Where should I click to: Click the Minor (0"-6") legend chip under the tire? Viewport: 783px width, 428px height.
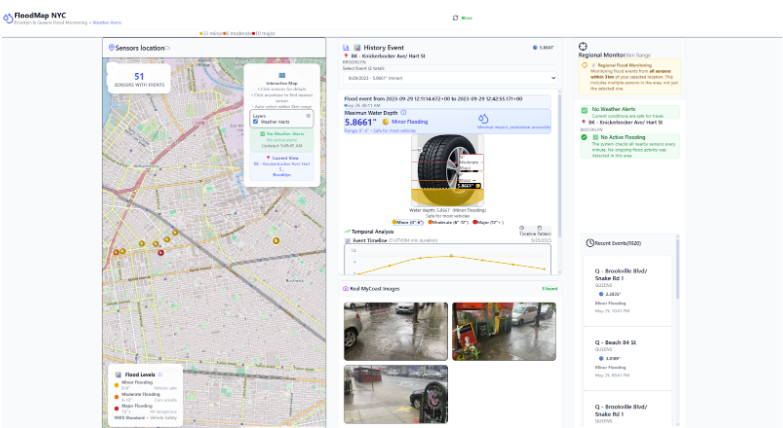408,222
